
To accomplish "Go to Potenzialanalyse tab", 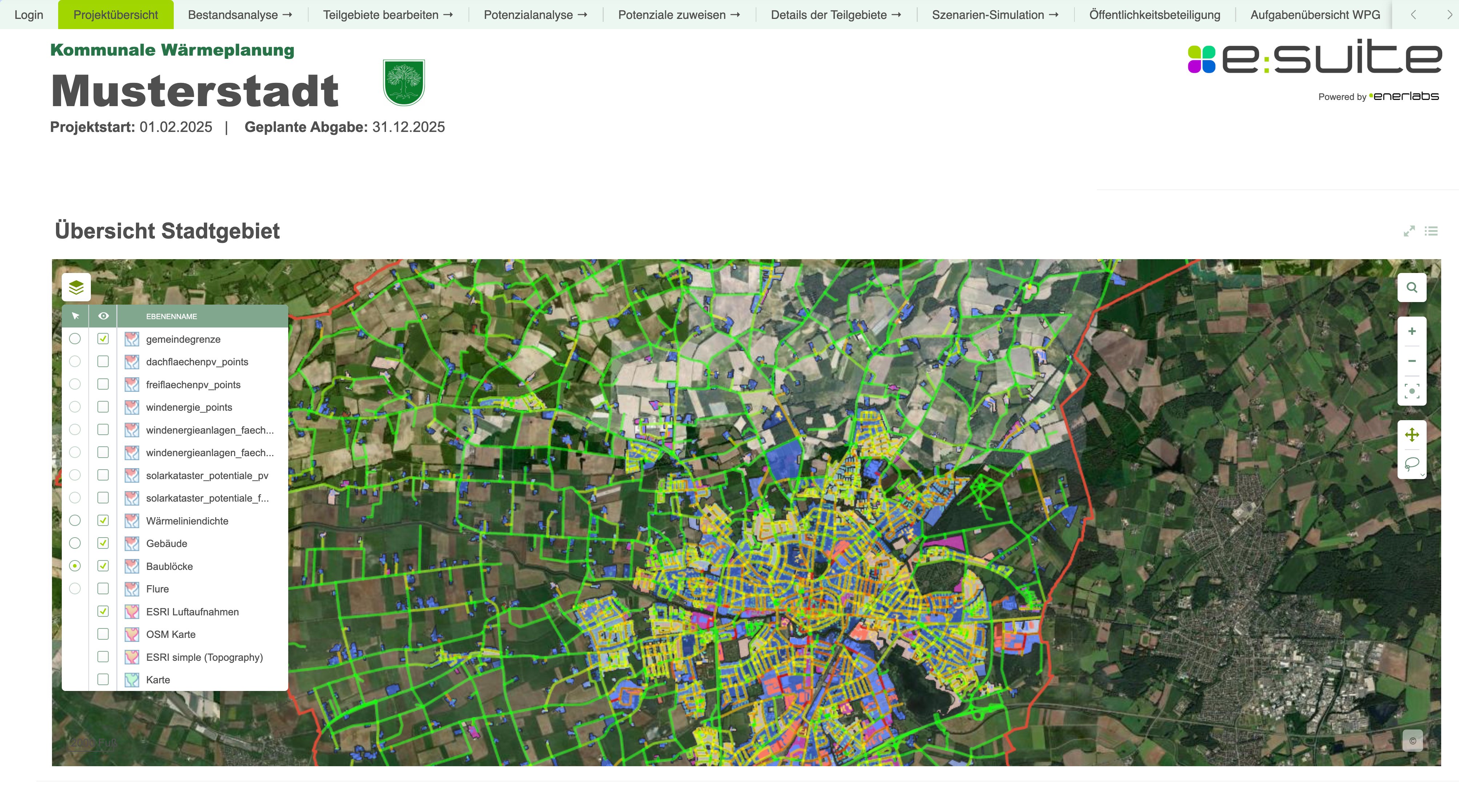I will (535, 15).
